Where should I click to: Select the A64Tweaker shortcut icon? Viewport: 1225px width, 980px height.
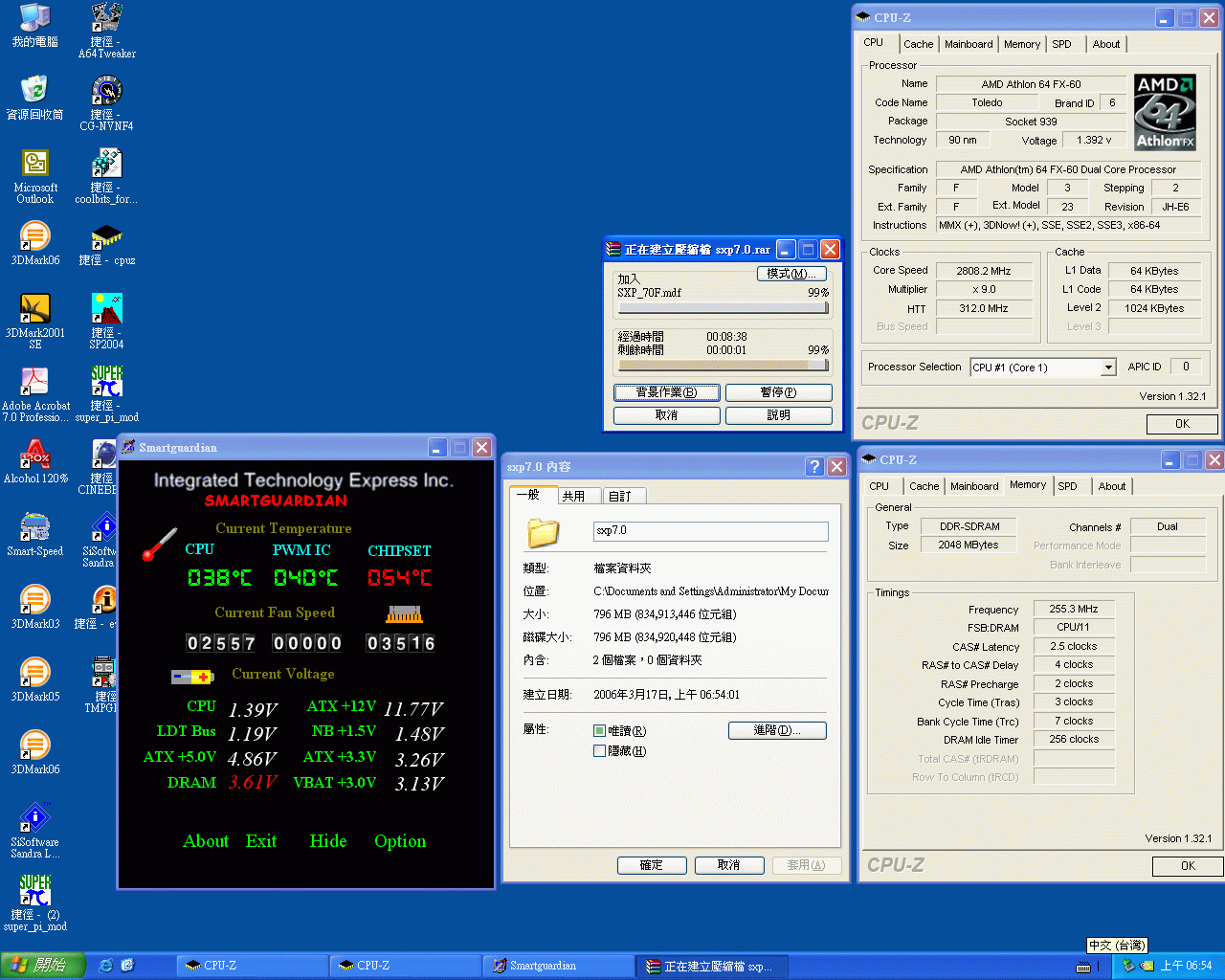106,31
